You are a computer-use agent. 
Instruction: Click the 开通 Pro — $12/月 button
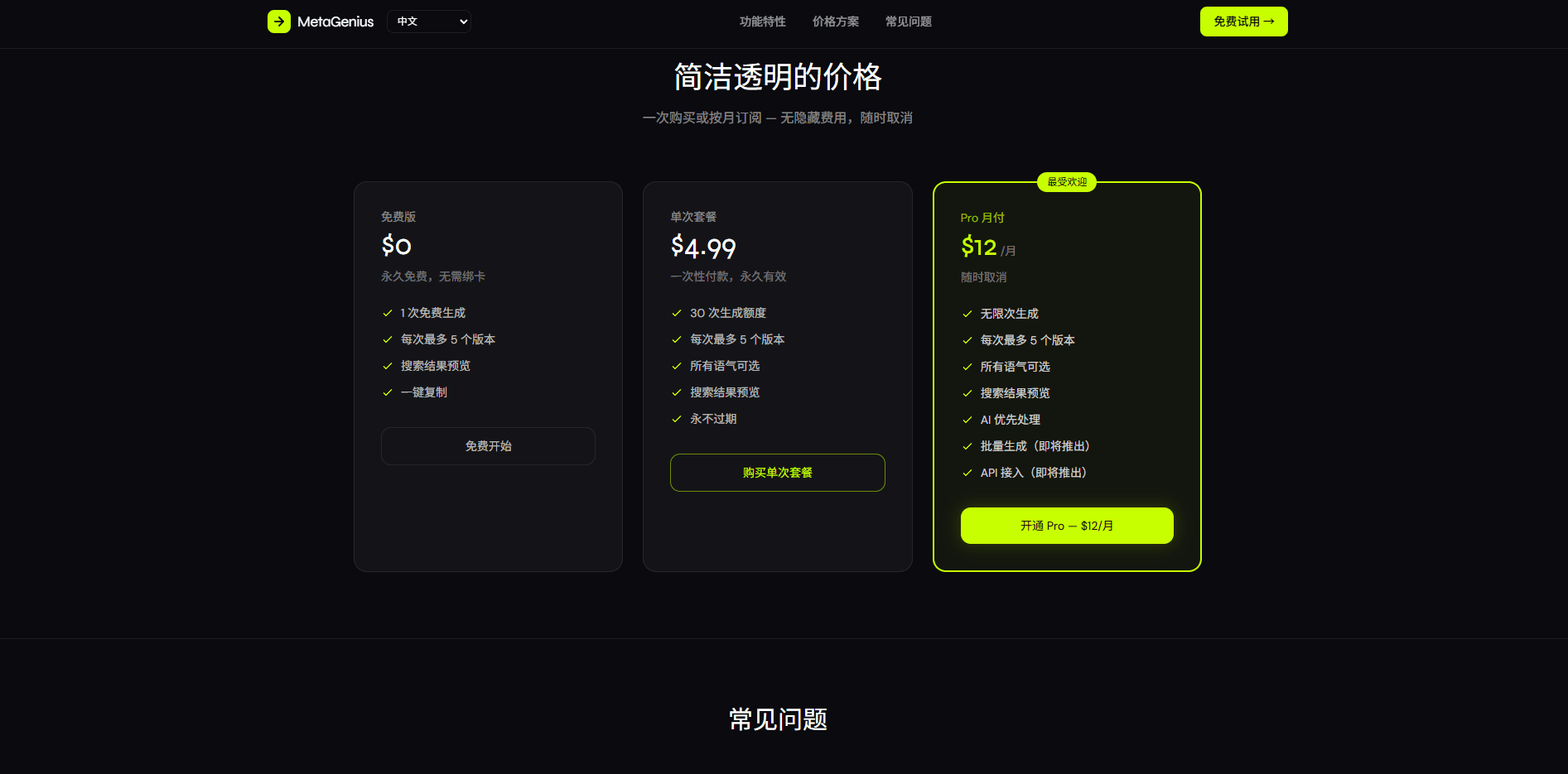pos(1067,526)
